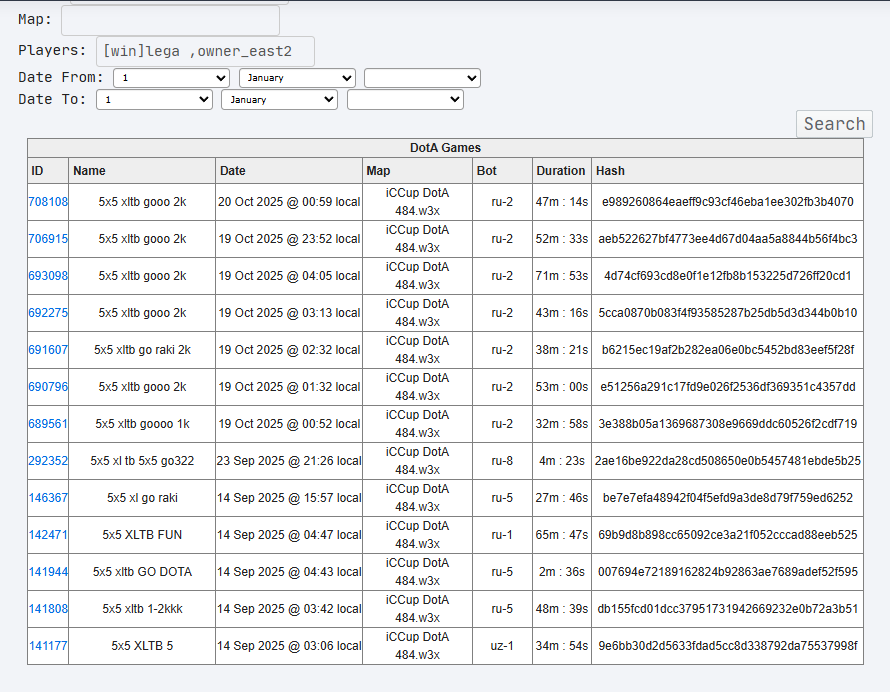Focus the Map input field
Image resolution: width=890 pixels, height=692 pixels.
[x=170, y=20]
